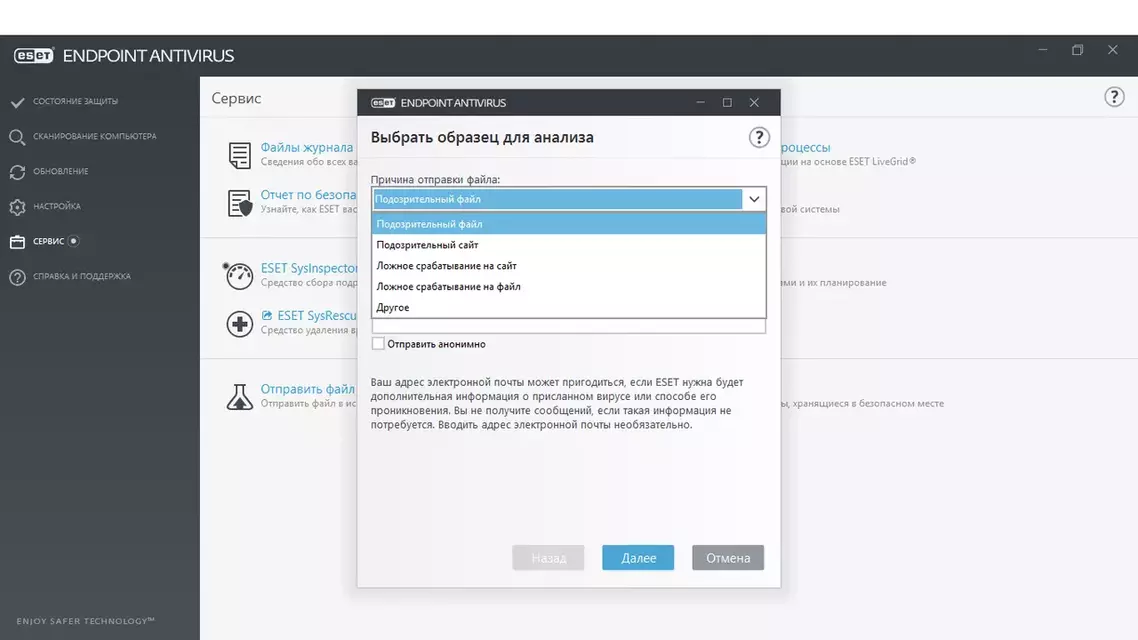Click the ESET SysInspector gauge icon
This screenshot has width=1138, height=640.
click(239, 276)
